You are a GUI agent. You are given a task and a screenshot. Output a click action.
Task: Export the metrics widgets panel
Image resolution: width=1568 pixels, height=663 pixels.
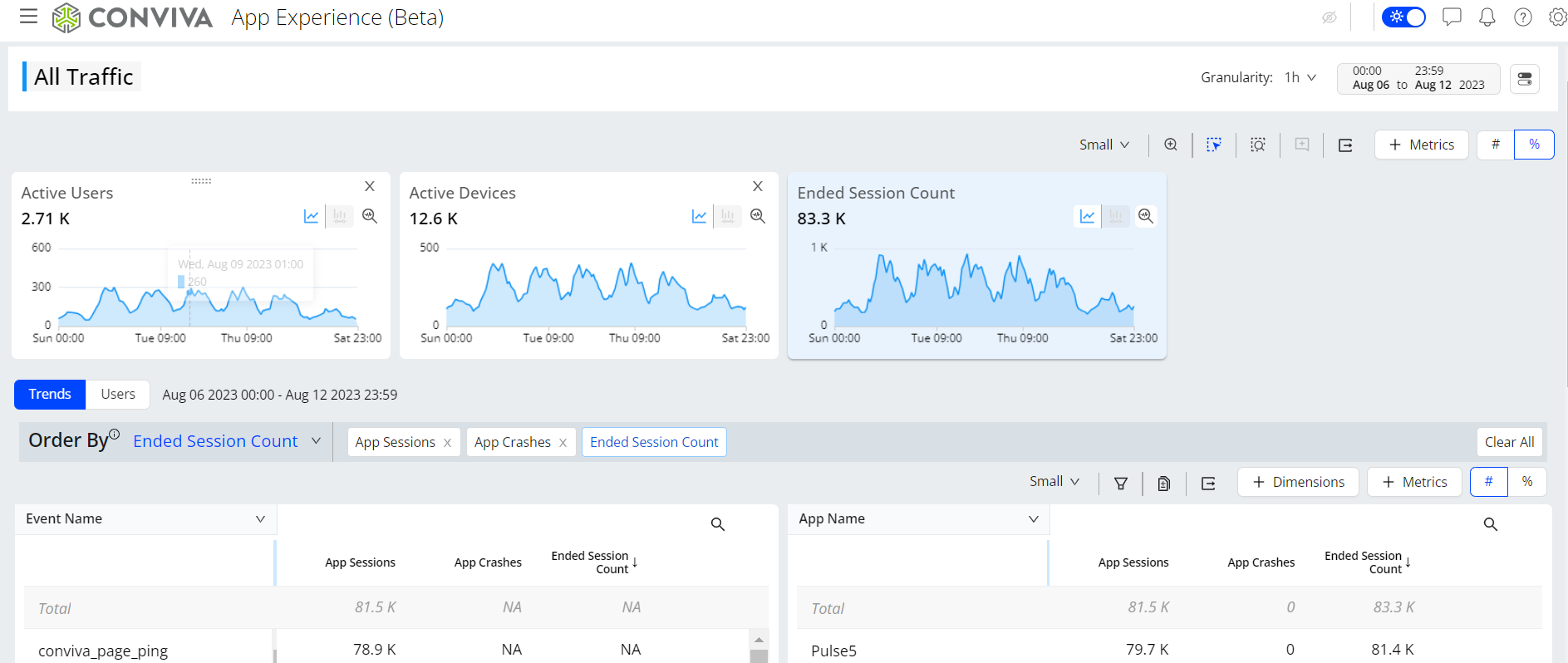pos(1345,145)
